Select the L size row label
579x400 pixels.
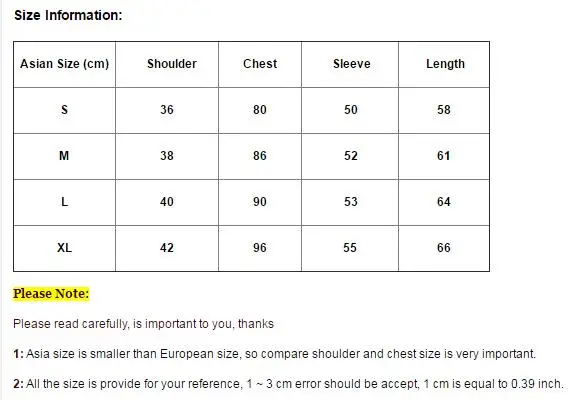(x=64, y=202)
